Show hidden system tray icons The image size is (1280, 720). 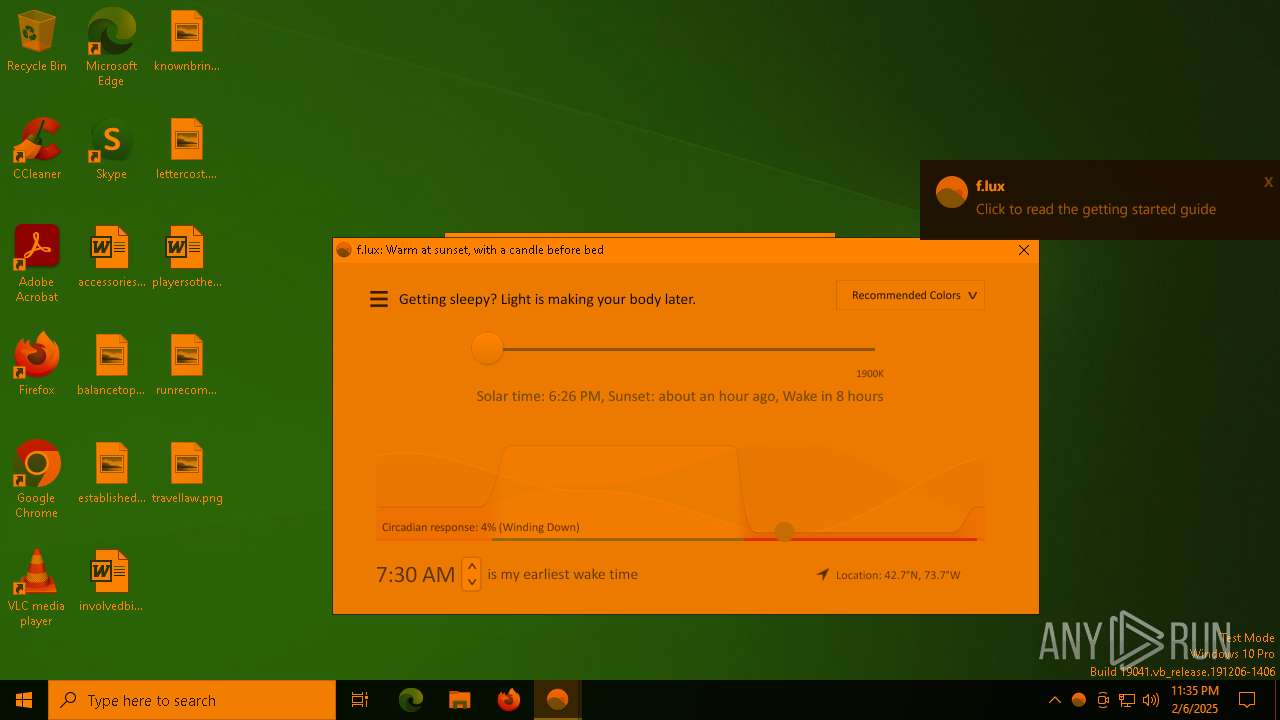[x=1054, y=700]
